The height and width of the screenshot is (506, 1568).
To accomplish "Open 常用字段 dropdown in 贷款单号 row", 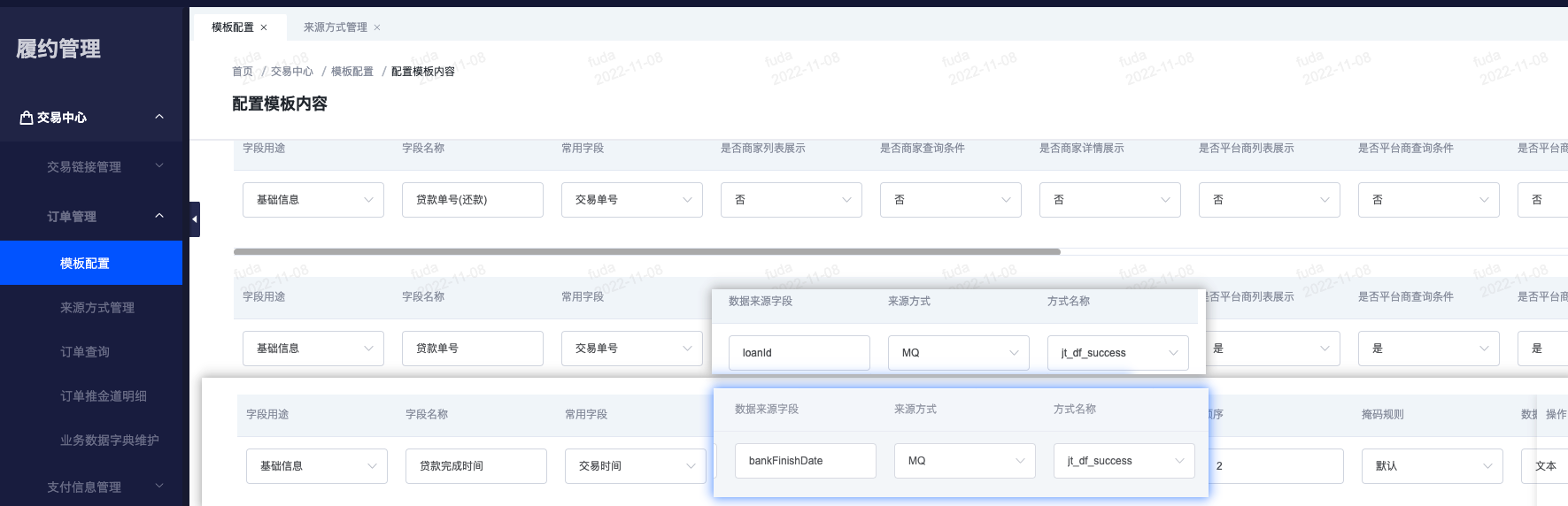I will point(632,349).
